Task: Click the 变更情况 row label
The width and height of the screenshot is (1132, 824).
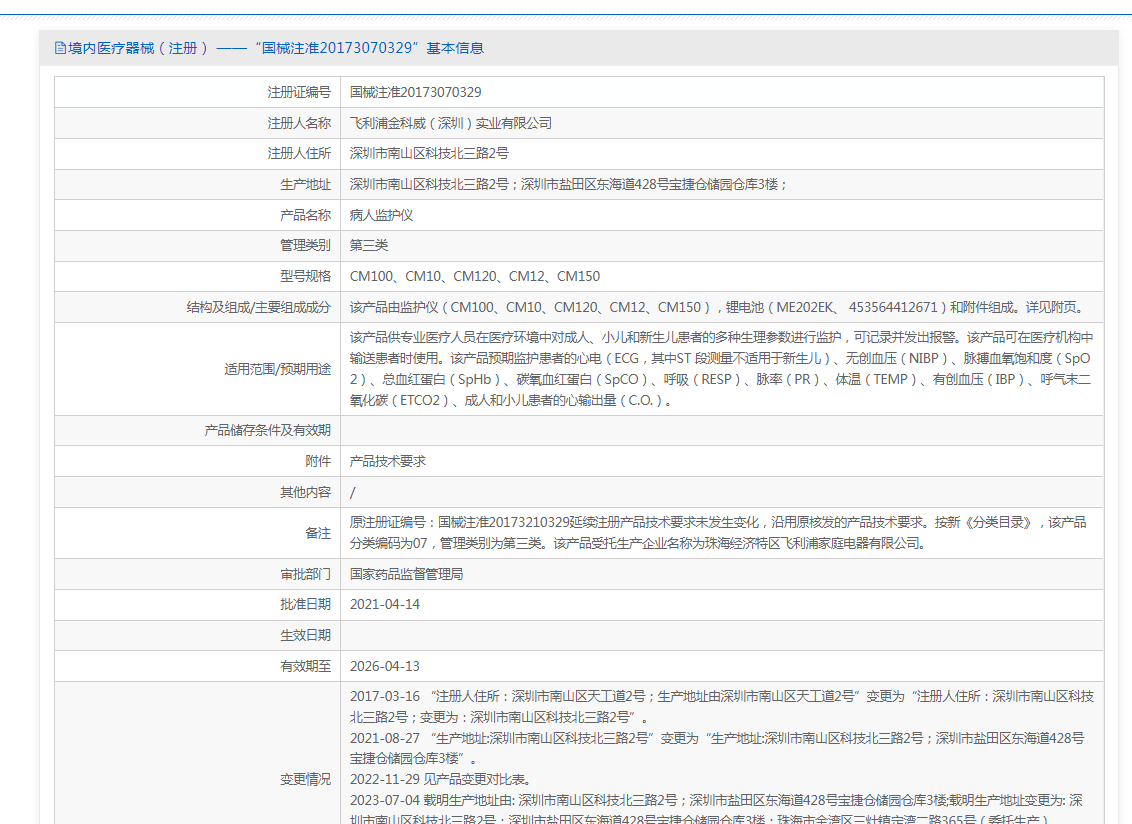Action: 305,779
